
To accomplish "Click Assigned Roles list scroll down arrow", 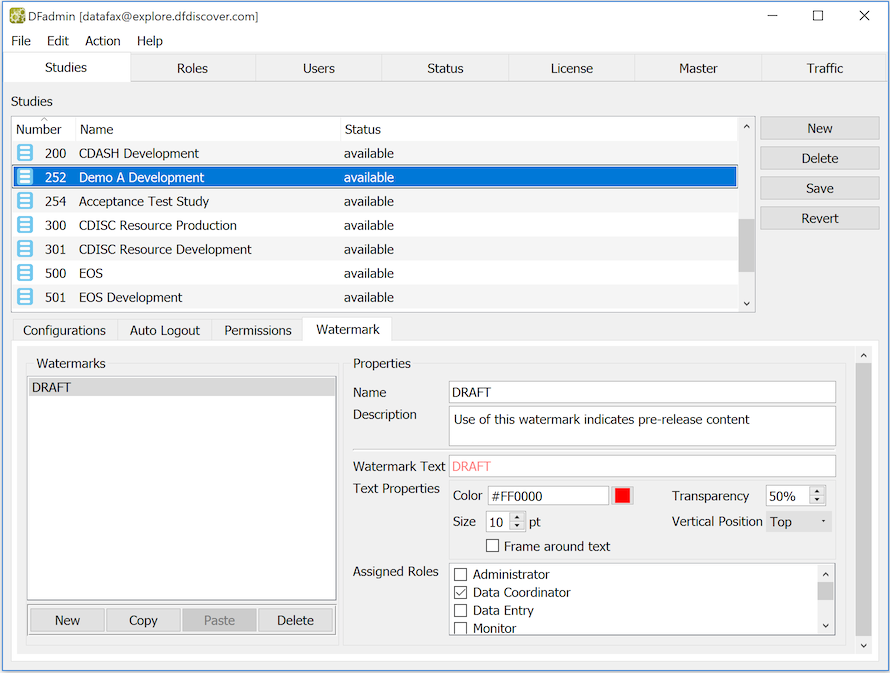I will click(x=825, y=625).
